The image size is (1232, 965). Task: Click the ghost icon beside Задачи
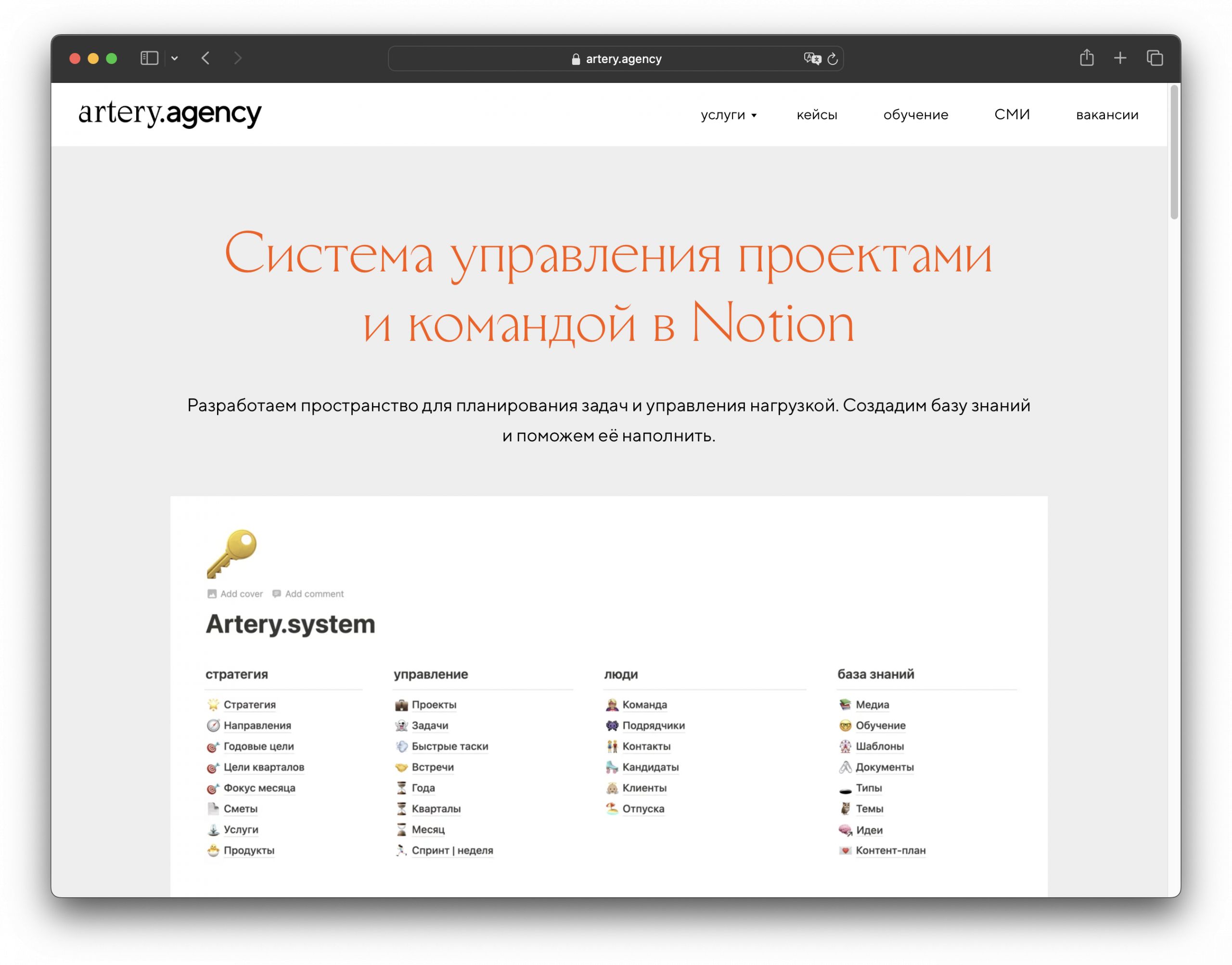[401, 725]
